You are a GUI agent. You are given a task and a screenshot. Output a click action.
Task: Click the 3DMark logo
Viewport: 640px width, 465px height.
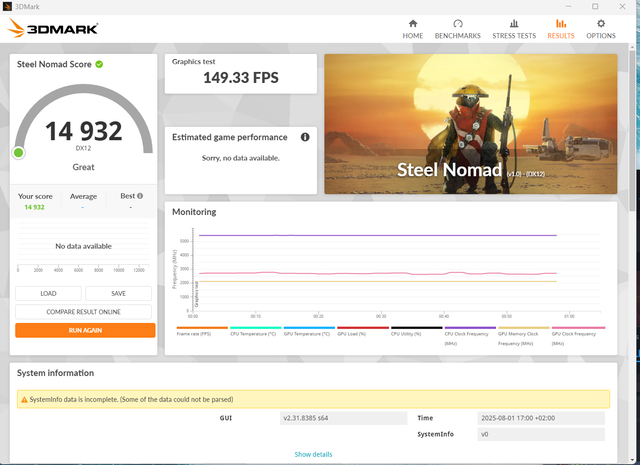[x=52, y=28]
